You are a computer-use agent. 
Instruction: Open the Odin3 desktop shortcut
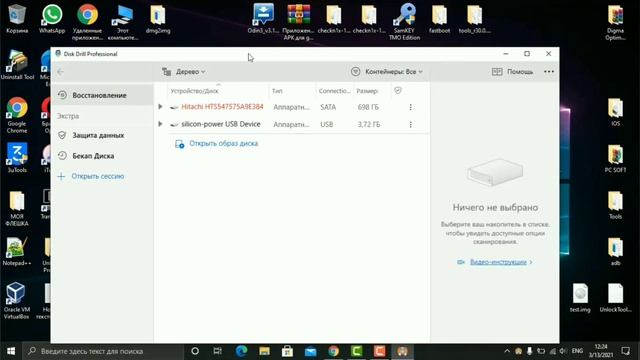coord(263,18)
